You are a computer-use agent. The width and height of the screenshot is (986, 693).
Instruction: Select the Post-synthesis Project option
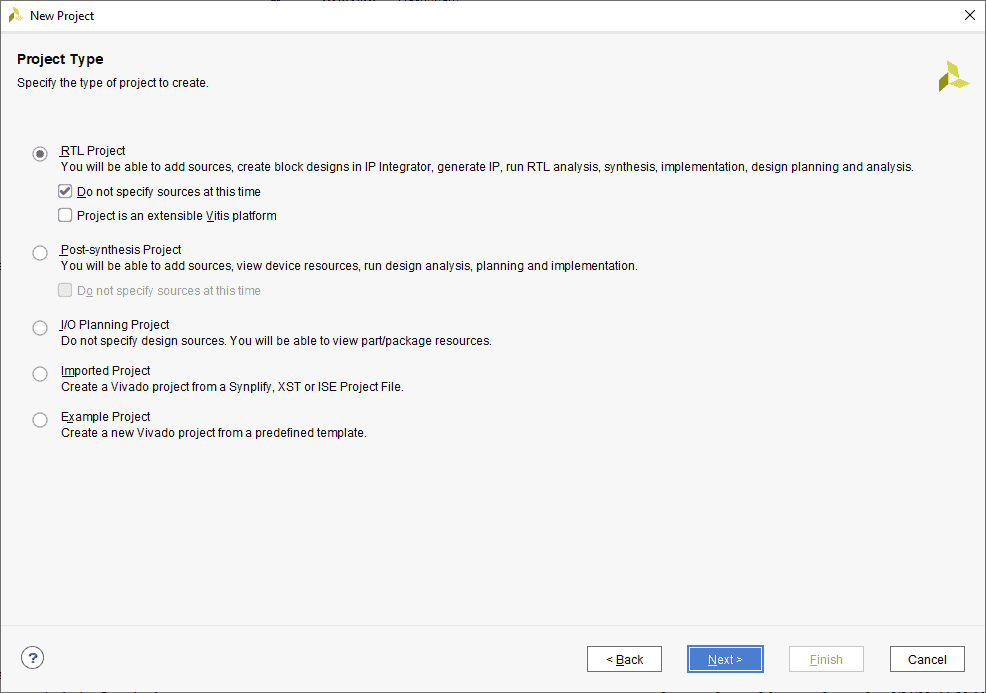[x=40, y=253]
